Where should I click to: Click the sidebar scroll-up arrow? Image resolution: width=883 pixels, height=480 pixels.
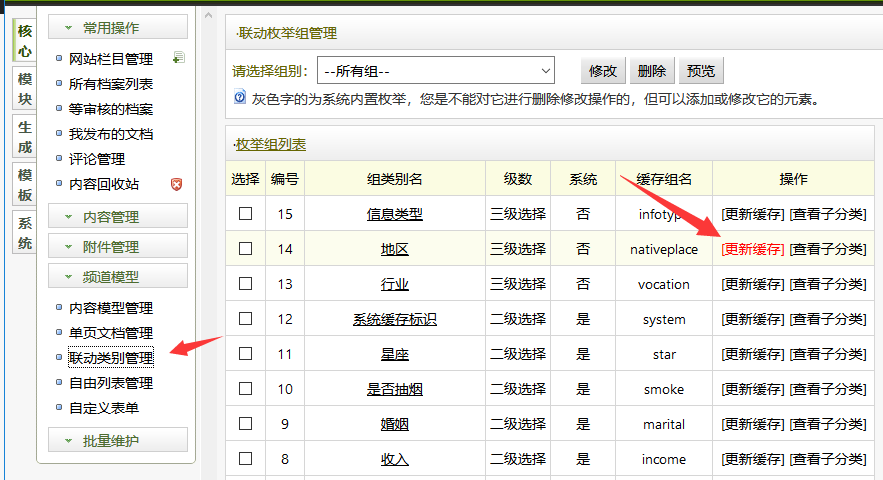pos(208,15)
